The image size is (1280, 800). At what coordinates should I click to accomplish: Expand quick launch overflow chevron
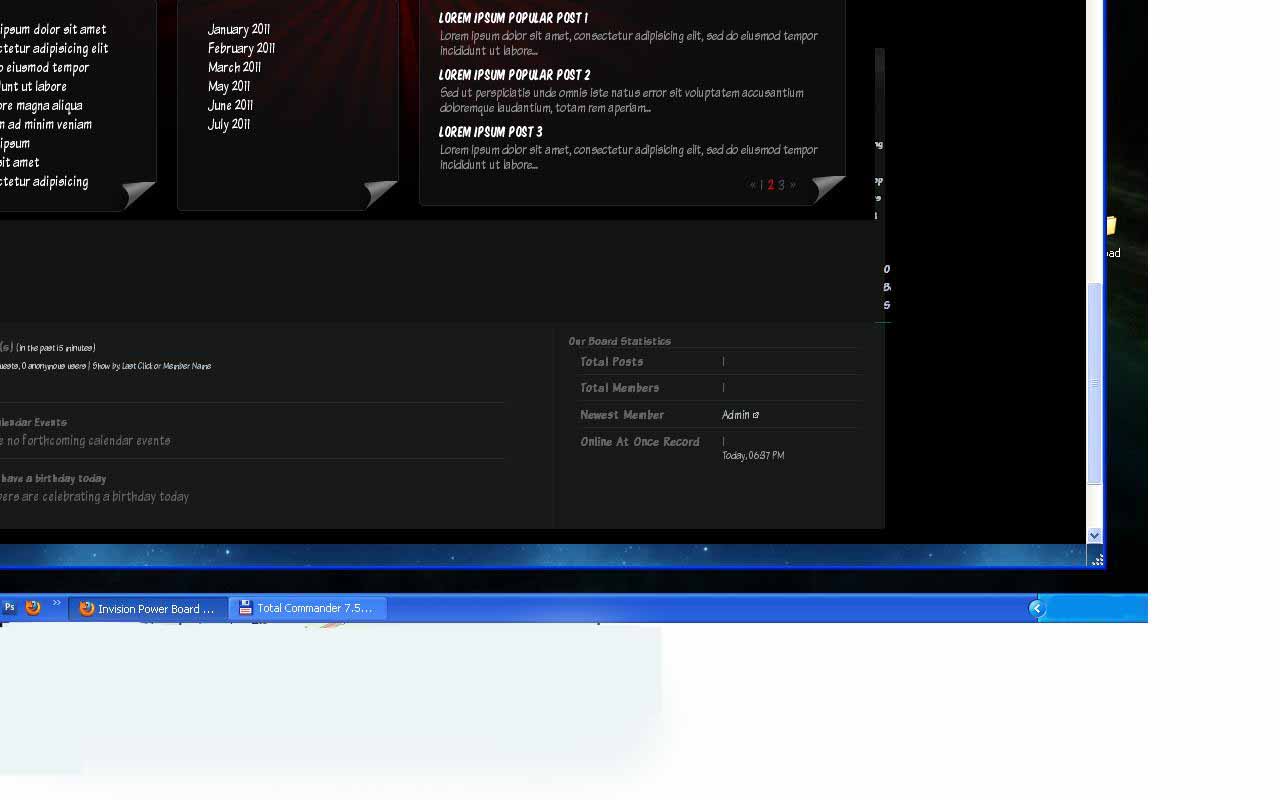[57, 603]
